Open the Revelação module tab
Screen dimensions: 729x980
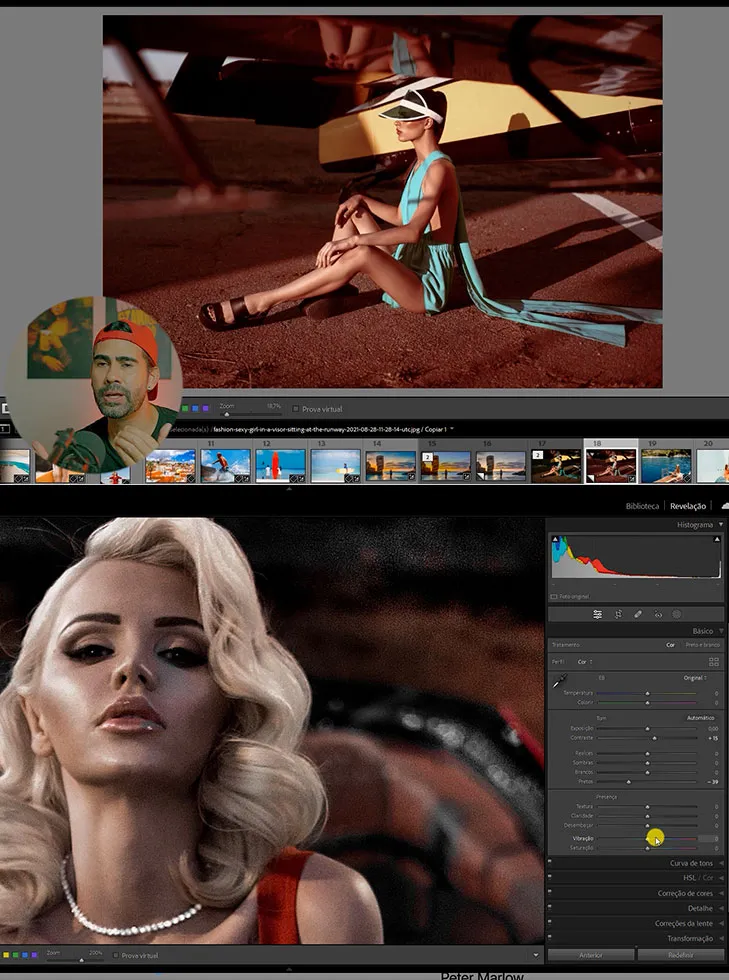688,506
